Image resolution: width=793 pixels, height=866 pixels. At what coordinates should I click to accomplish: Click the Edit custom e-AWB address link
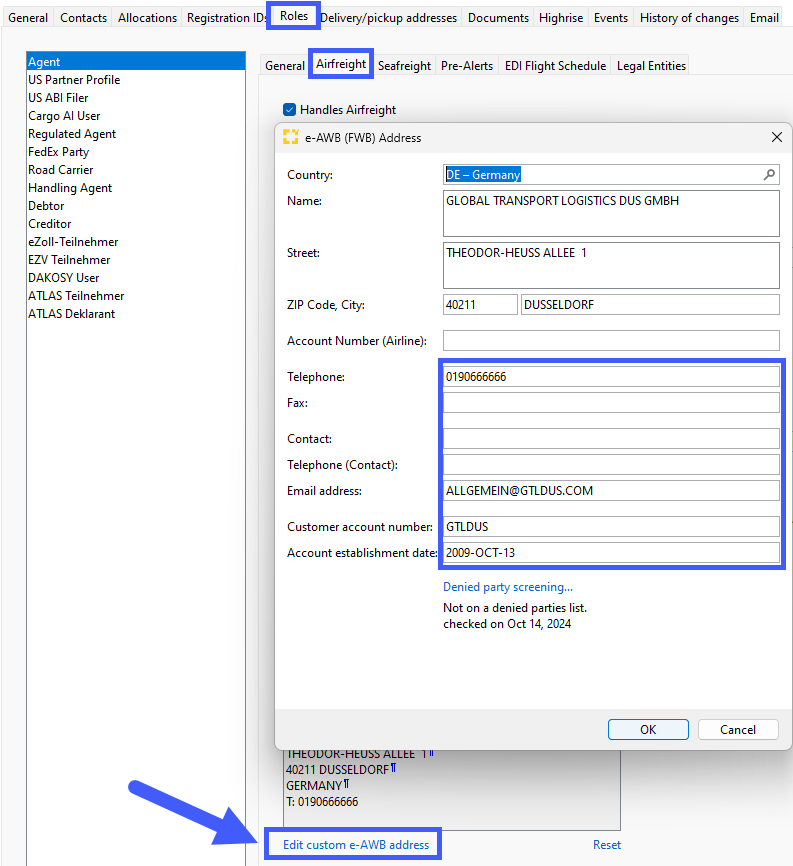pyautogui.click(x=356, y=845)
